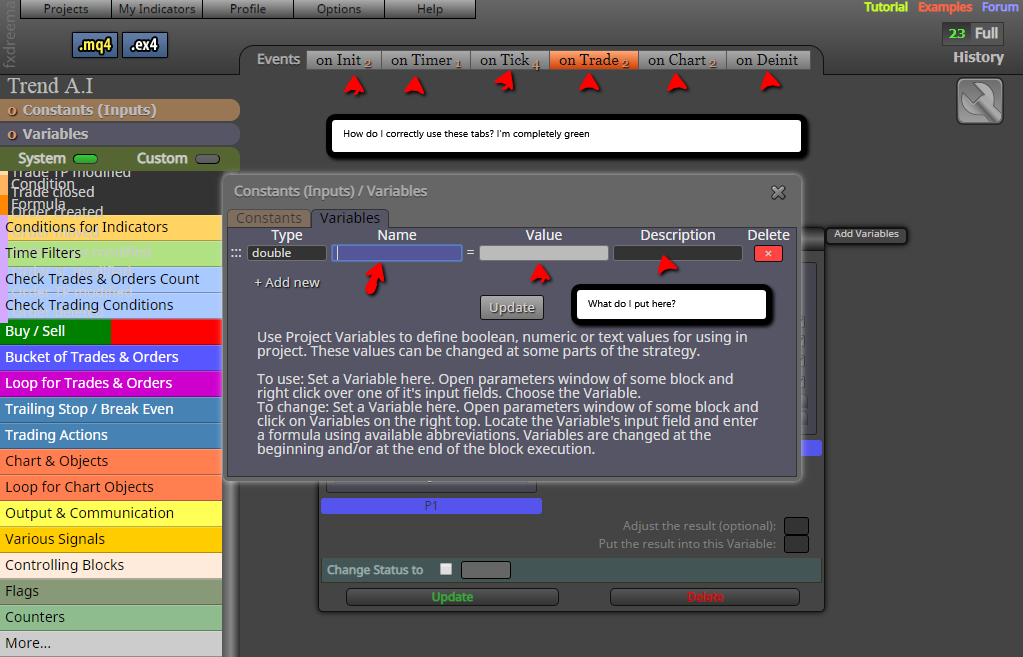Image resolution: width=1023 pixels, height=657 pixels.
Task: Expand Conditions for Indicators category
Action: pos(111,227)
